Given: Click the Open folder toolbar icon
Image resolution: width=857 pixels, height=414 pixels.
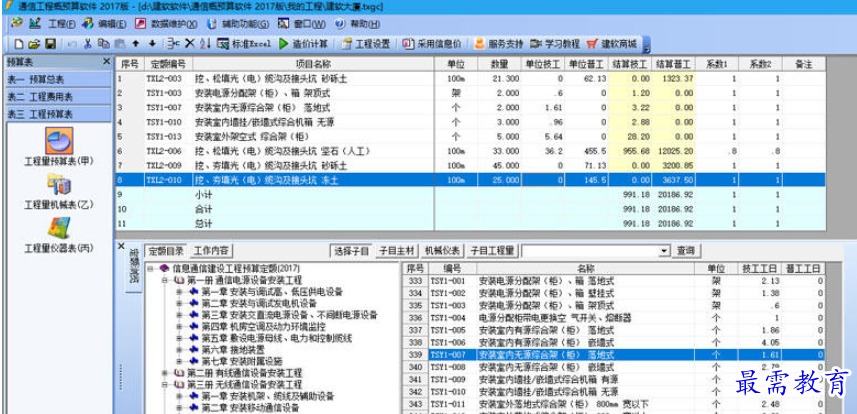Looking at the screenshot, I should click(34, 44).
